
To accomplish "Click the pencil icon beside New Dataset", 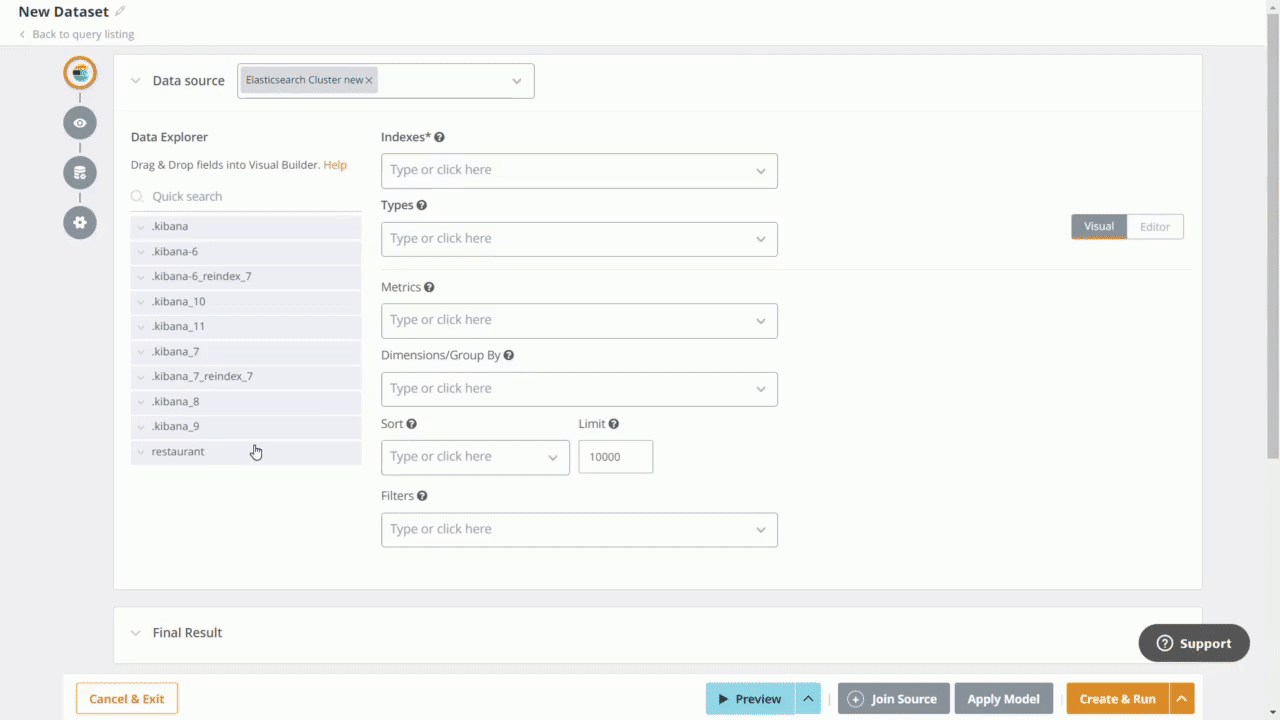I will click(x=119, y=10).
